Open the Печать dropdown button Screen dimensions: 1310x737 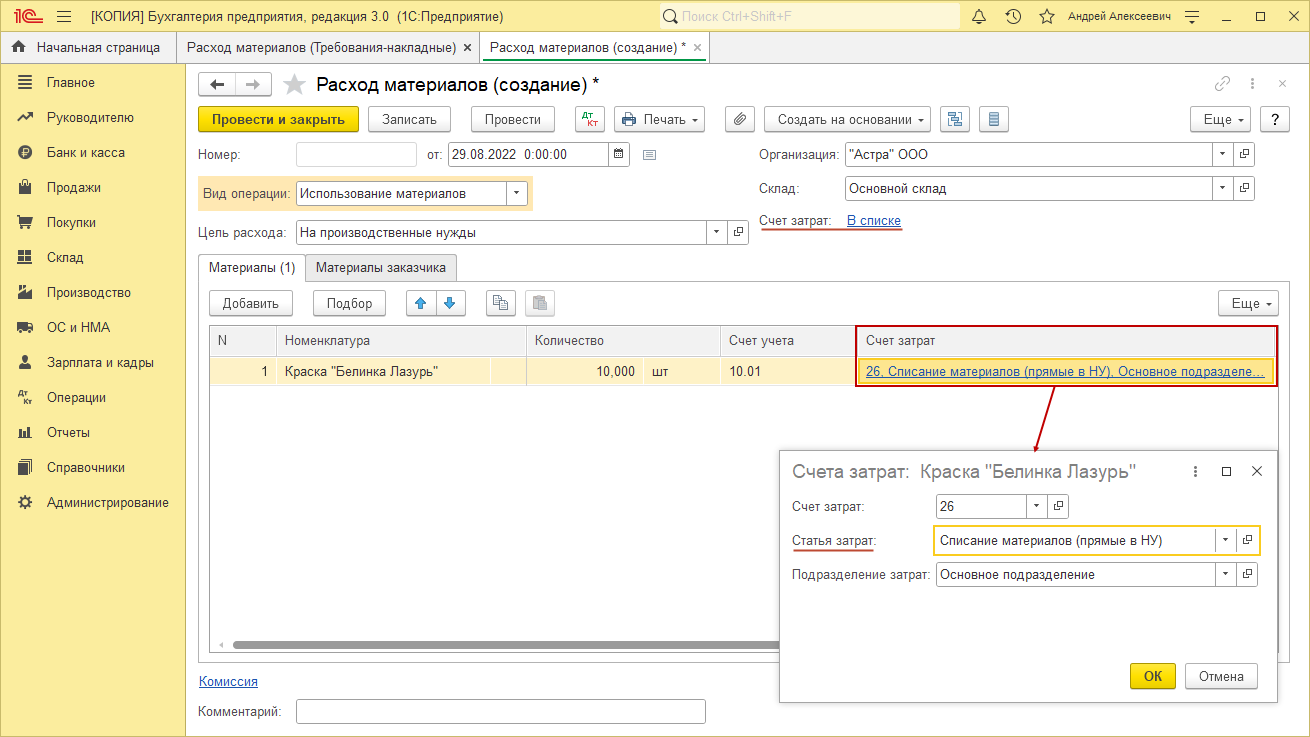pos(659,119)
